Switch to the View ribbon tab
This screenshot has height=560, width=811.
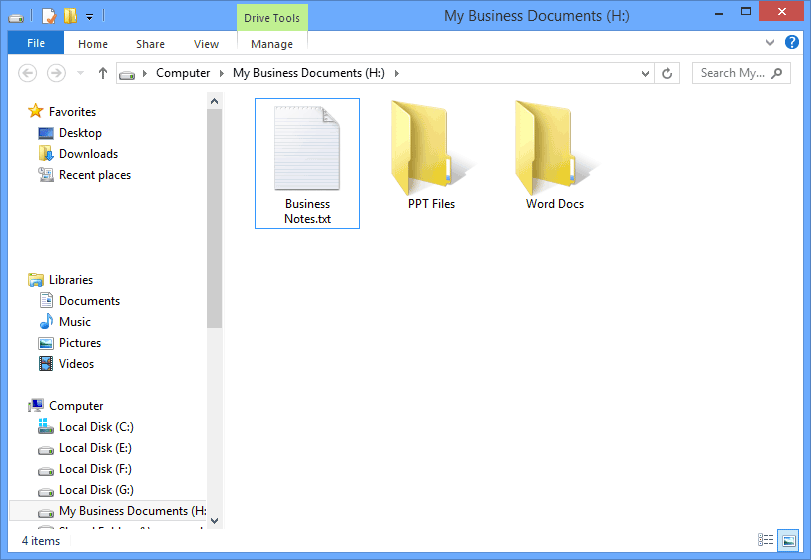point(206,44)
